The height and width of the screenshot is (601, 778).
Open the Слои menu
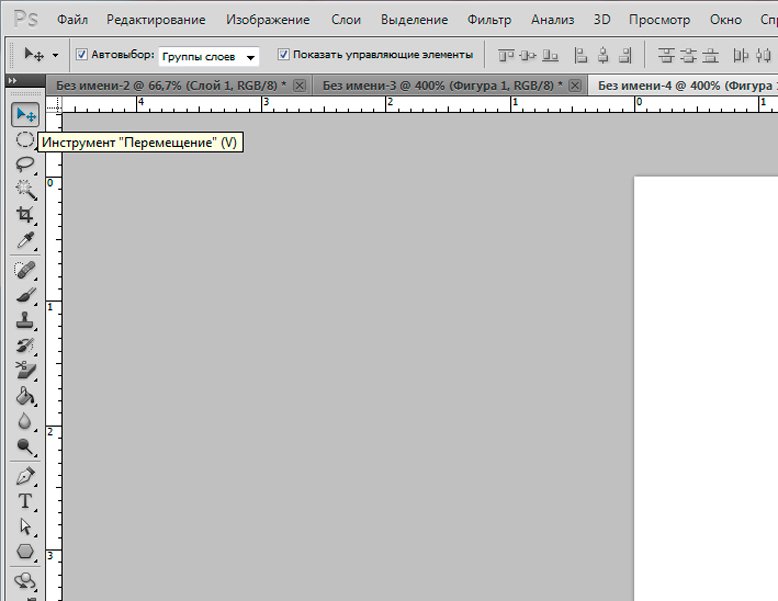click(x=346, y=20)
